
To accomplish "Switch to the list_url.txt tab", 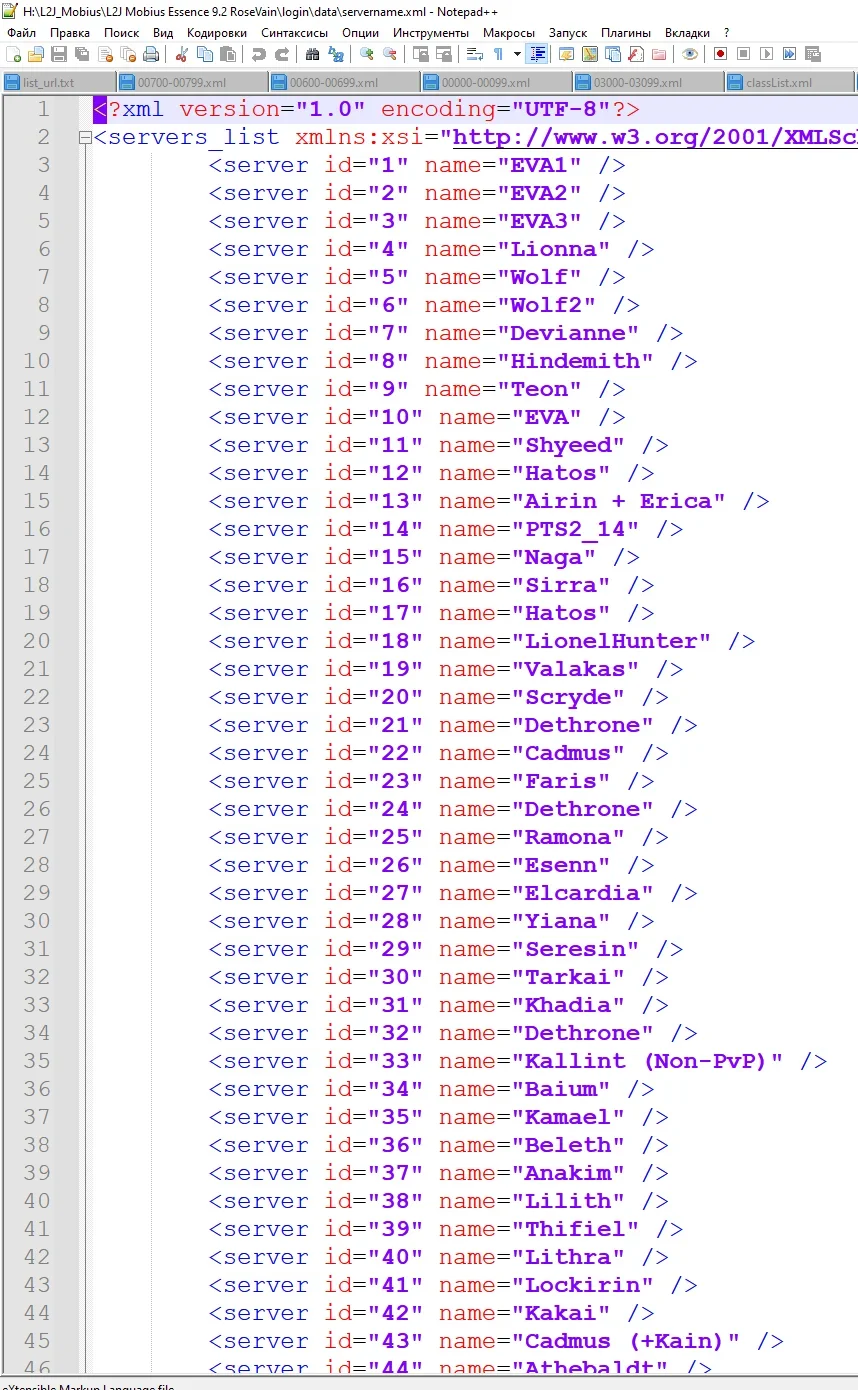I will click(48, 83).
